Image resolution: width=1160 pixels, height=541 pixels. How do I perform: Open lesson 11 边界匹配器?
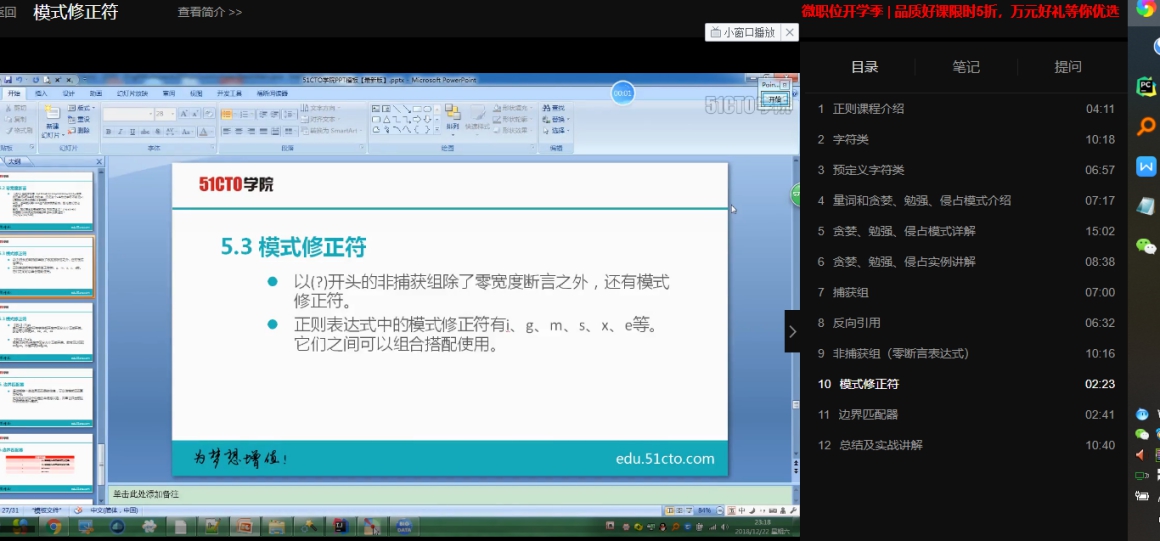[965, 414]
